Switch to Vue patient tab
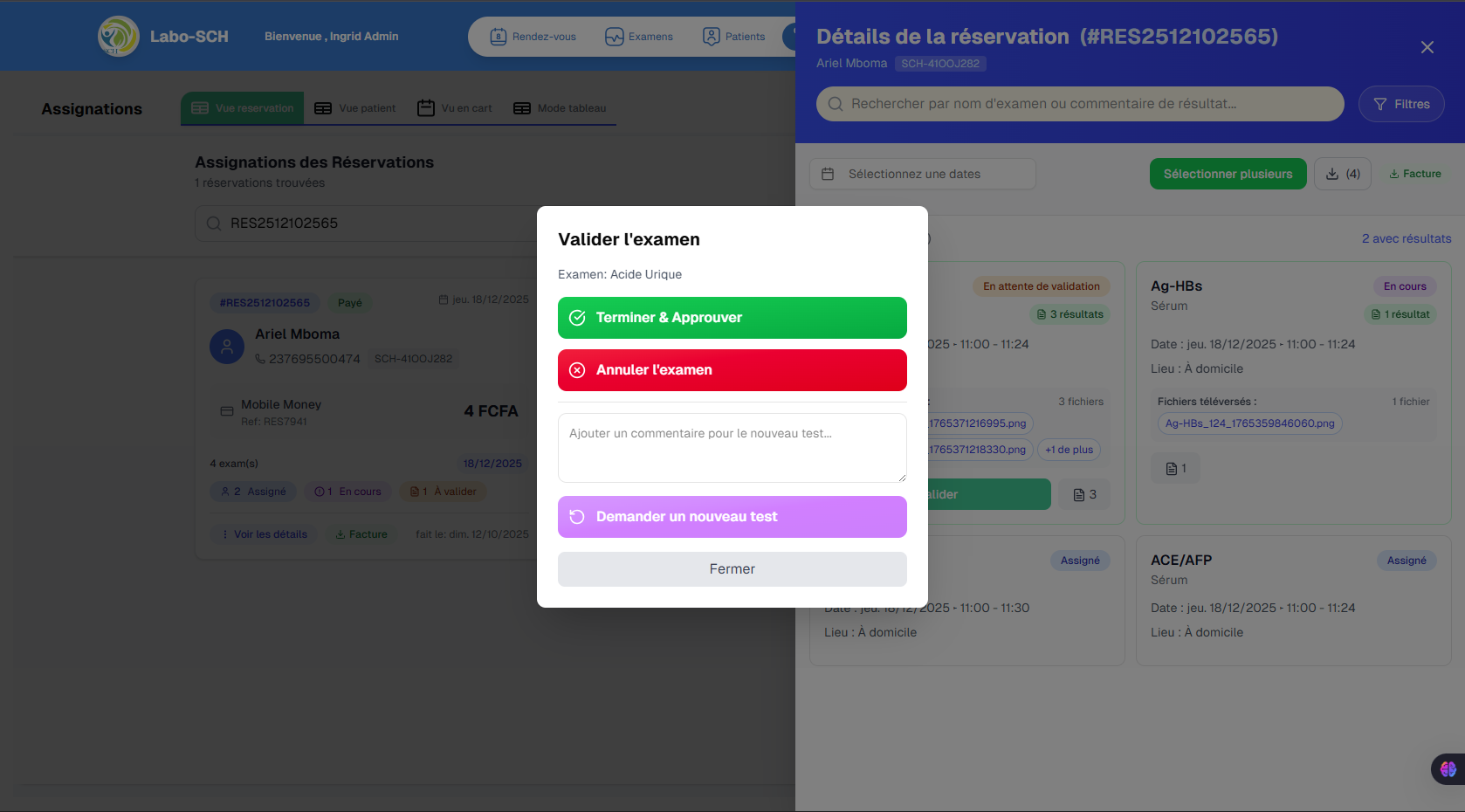 tap(355, 108)
